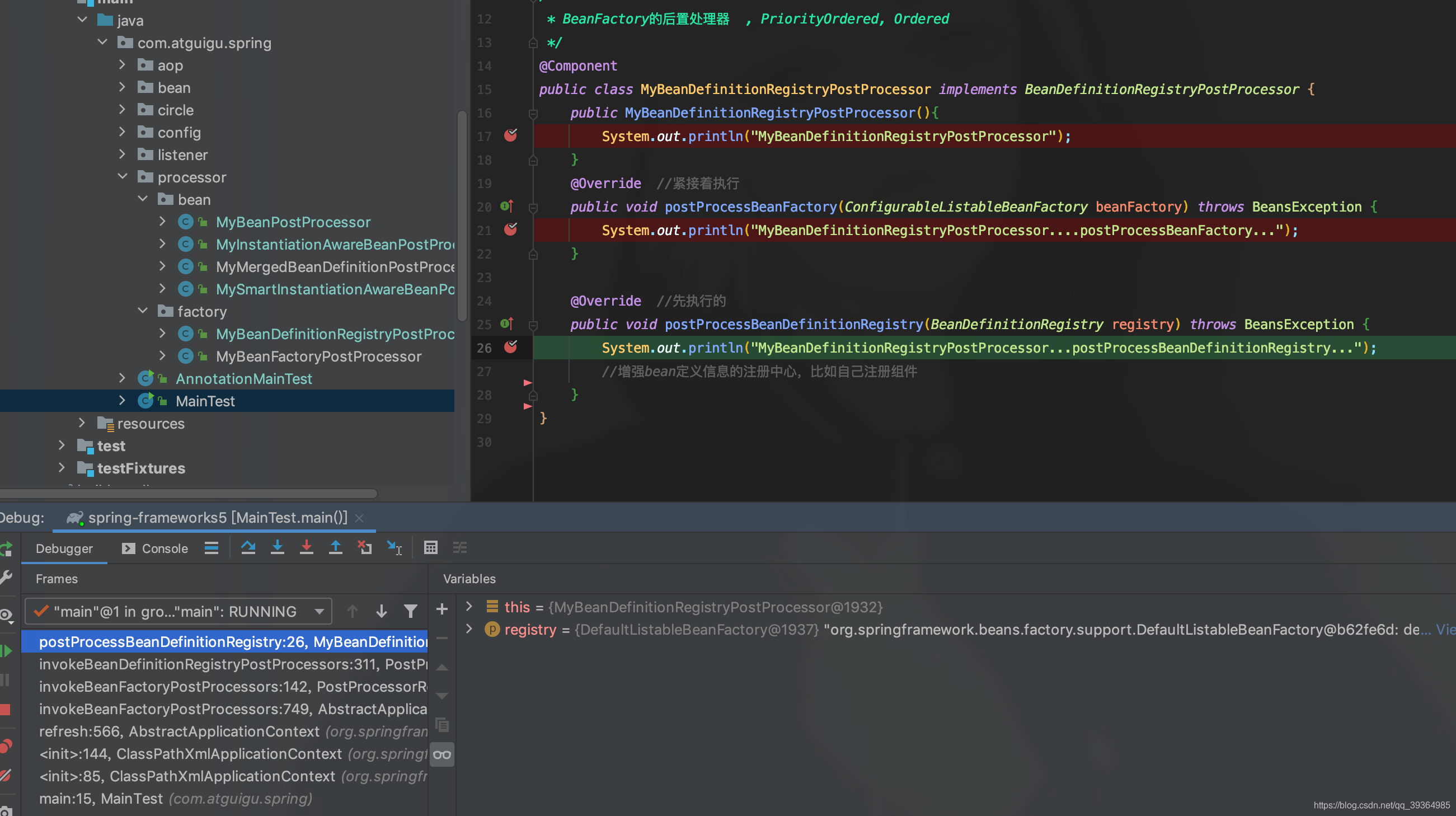
Task: Expand the registry variable node
Action: coord(468,629)
